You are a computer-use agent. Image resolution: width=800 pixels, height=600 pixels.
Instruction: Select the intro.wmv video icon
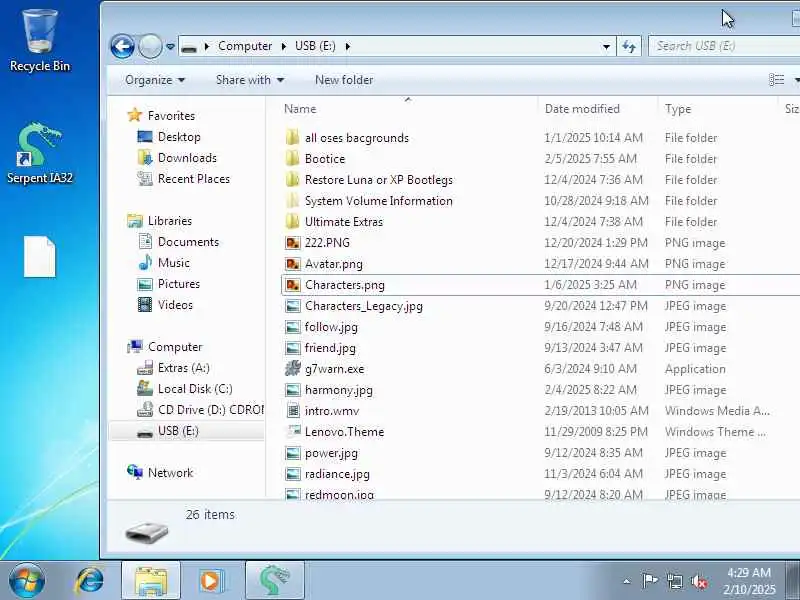(293, 411)
